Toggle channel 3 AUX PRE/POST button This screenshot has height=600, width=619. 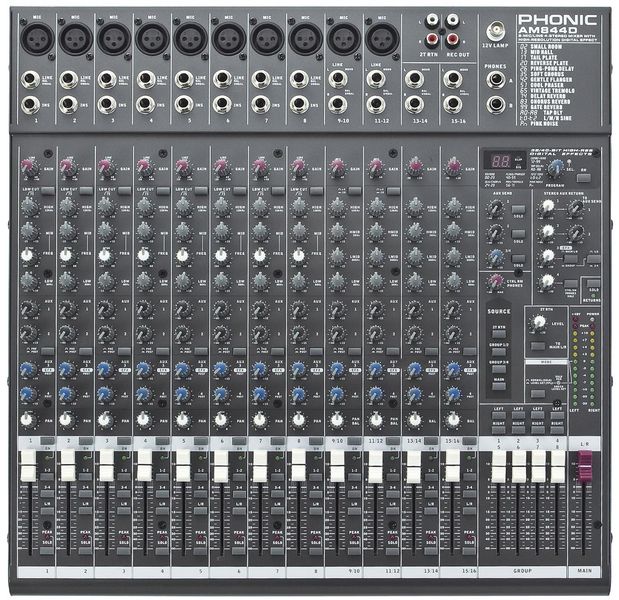124,351
